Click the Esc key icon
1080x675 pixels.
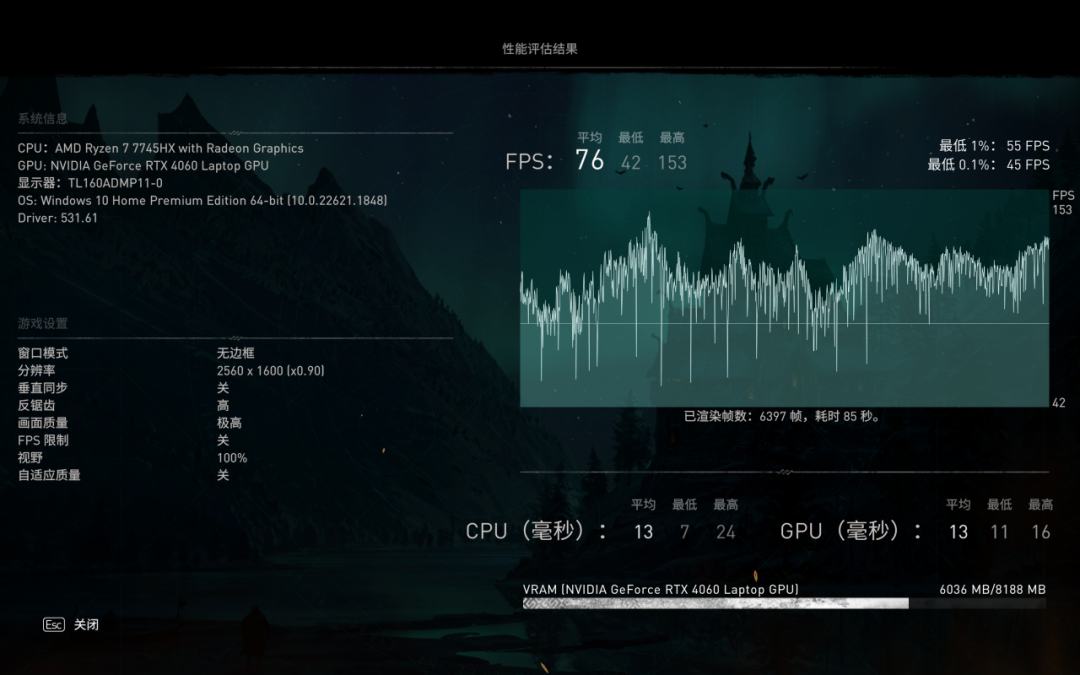point(54,625)
